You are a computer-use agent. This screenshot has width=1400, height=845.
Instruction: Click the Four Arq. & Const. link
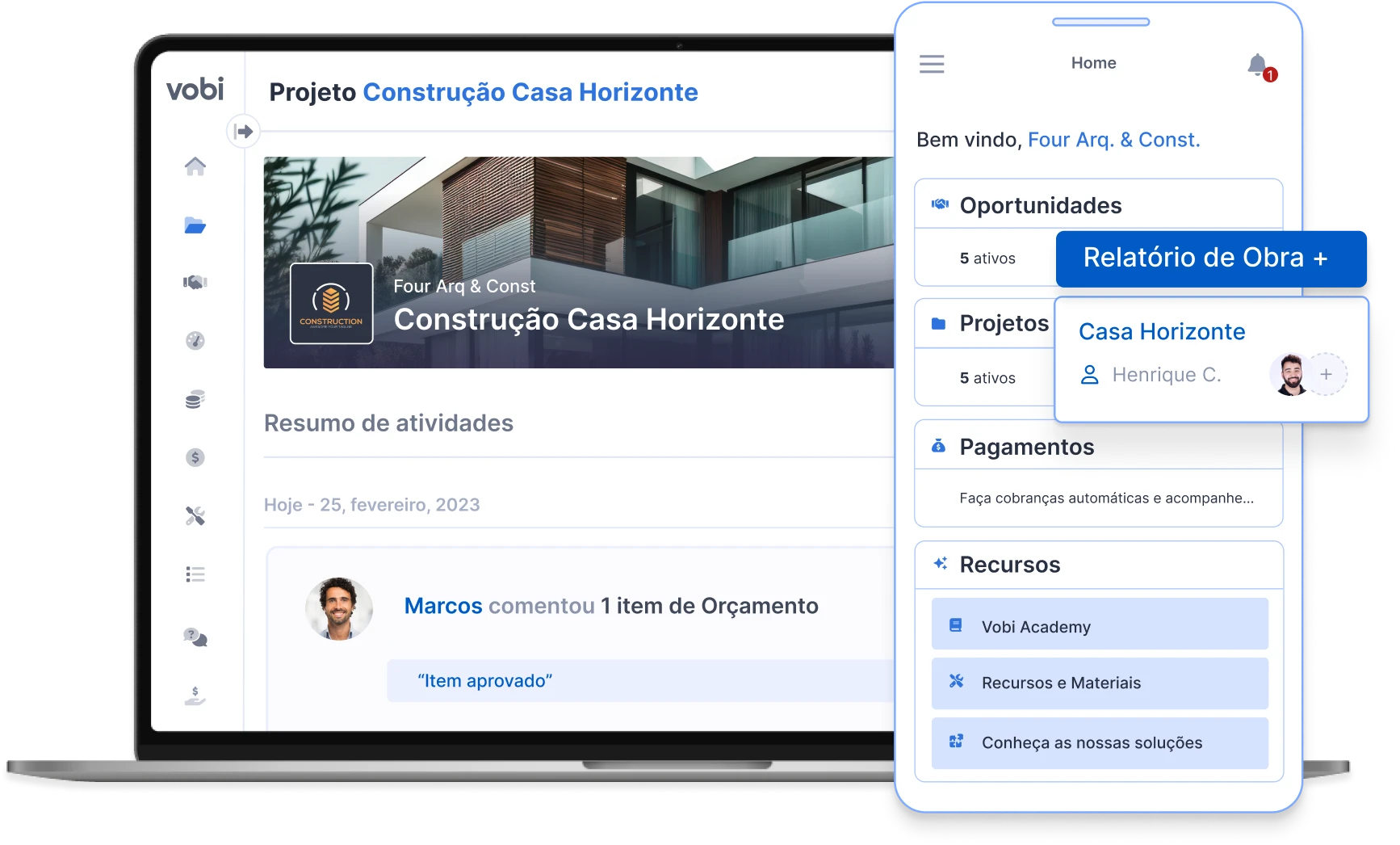(x=1114, y=140)
